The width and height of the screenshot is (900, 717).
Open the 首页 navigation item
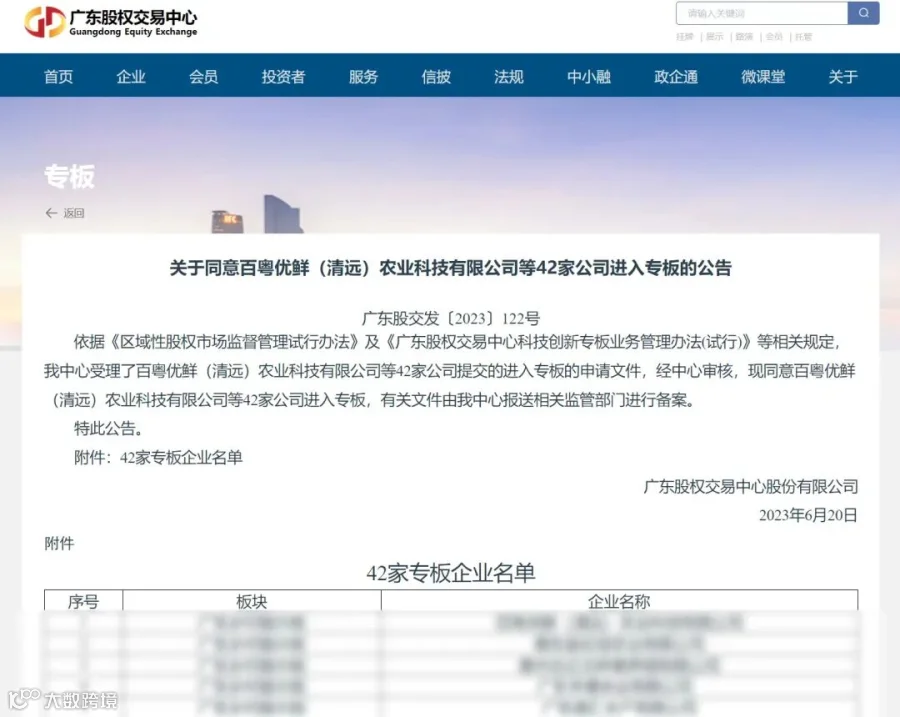point(59,76)
